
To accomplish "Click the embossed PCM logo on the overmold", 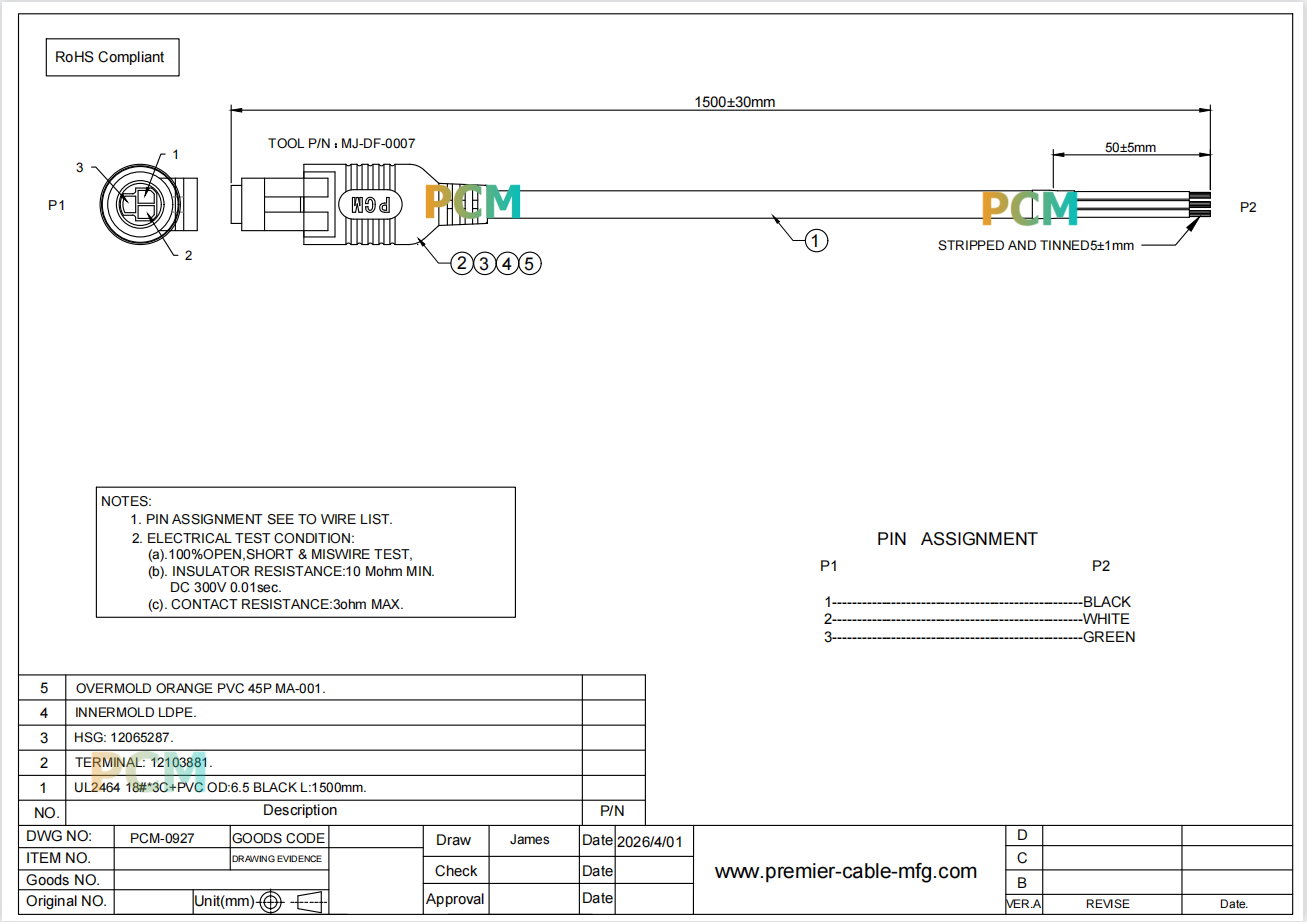I will (371, 205).
